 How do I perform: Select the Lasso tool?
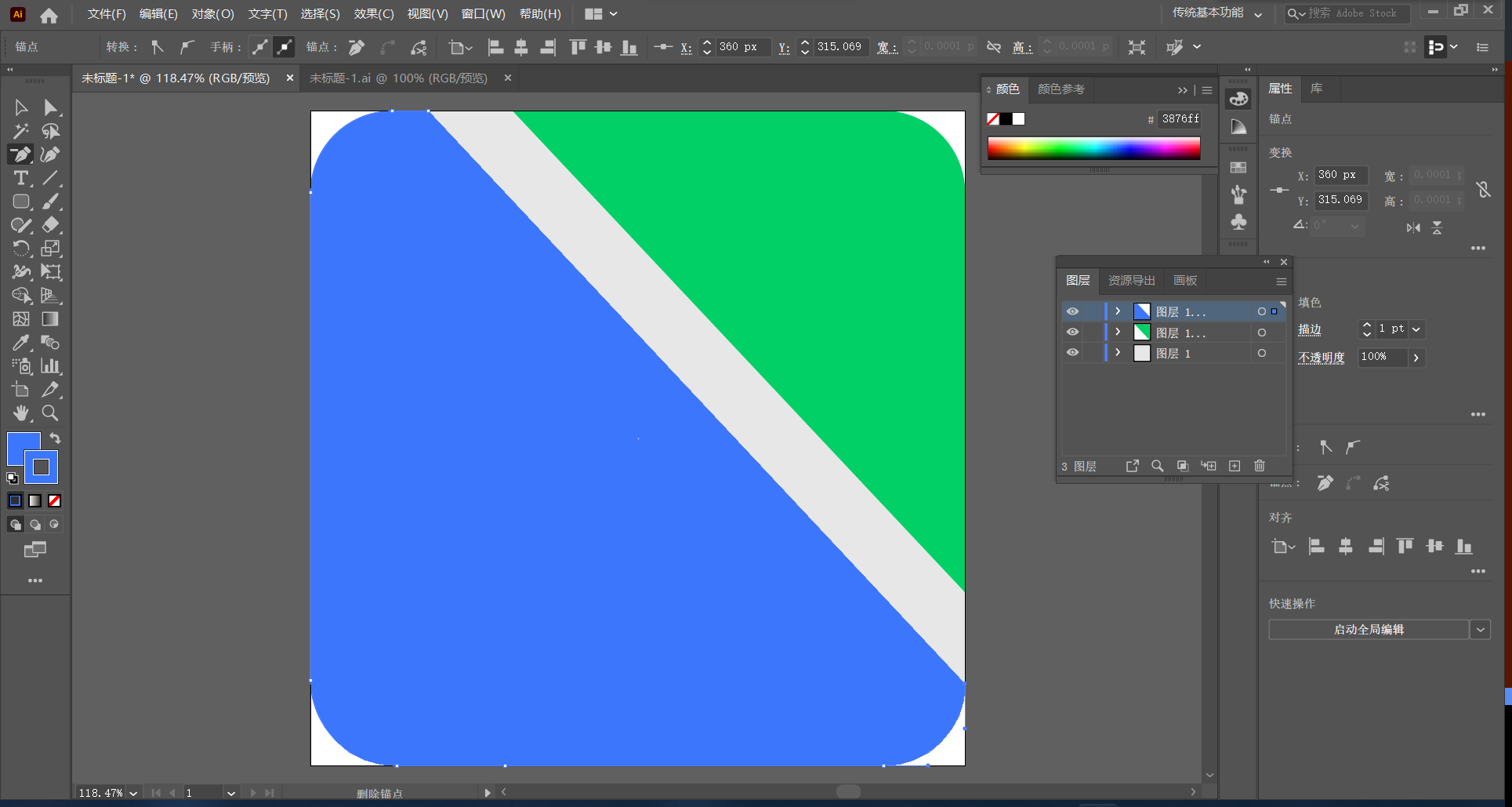(x=51, y=131)
